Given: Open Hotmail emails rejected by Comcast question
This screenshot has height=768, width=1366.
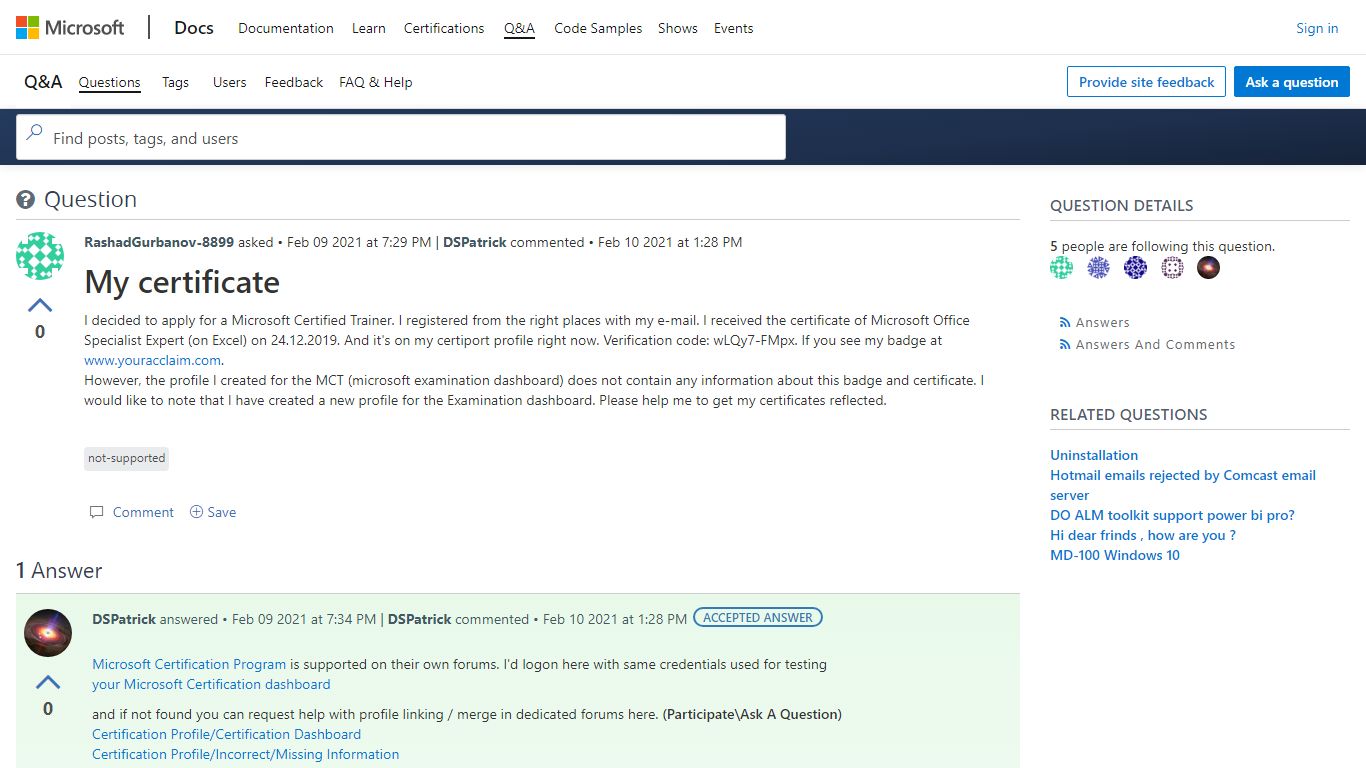Looking at the screenshot, I should click(1183, 485).
